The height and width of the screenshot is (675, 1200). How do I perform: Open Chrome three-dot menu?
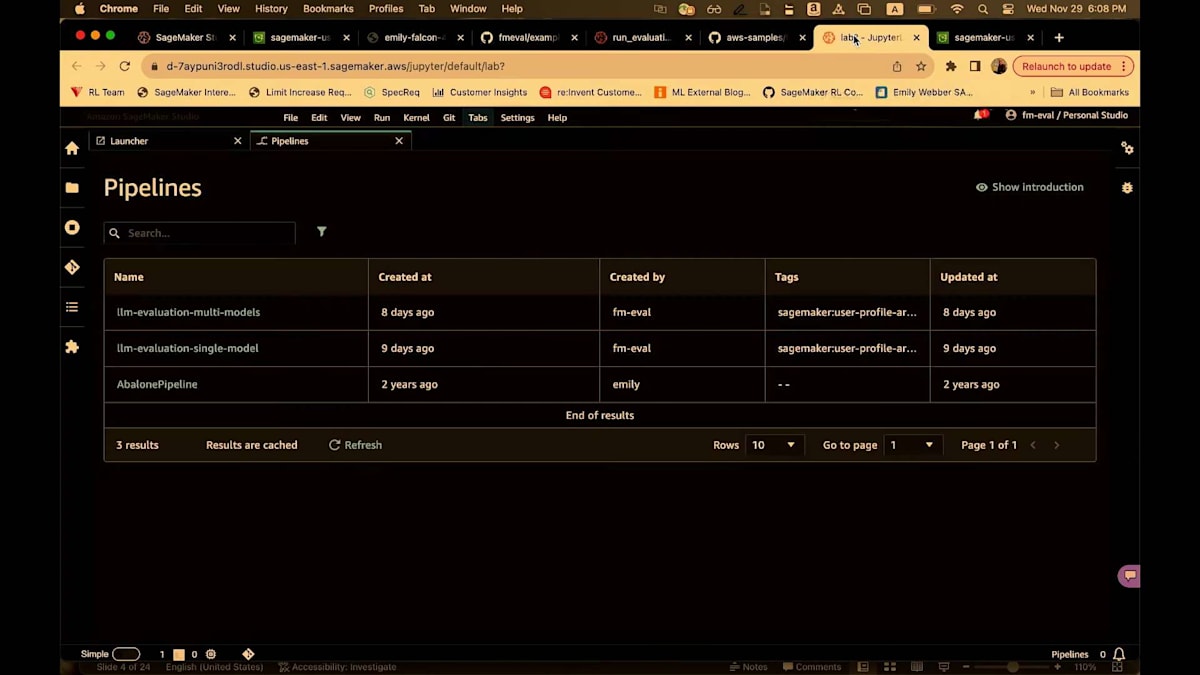(x=1124, y=66)
